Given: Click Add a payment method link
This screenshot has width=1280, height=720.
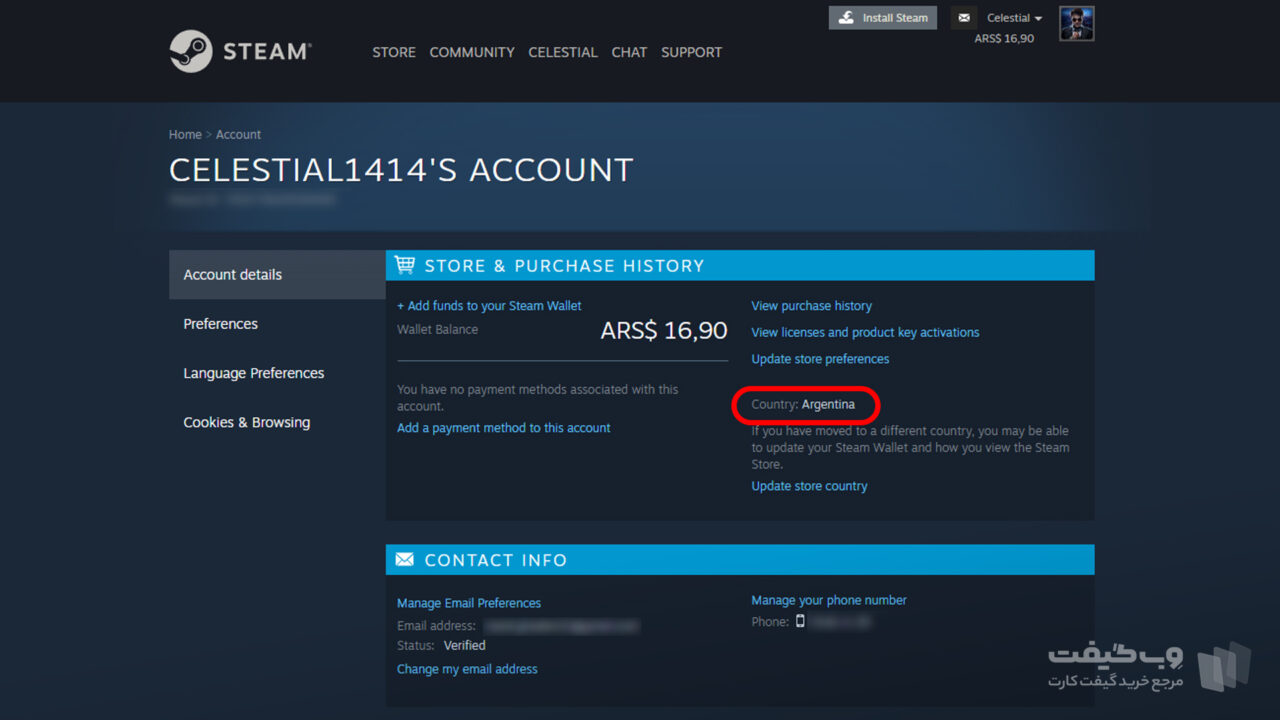Looking at the screenshot, I should (x=504, y=428).
